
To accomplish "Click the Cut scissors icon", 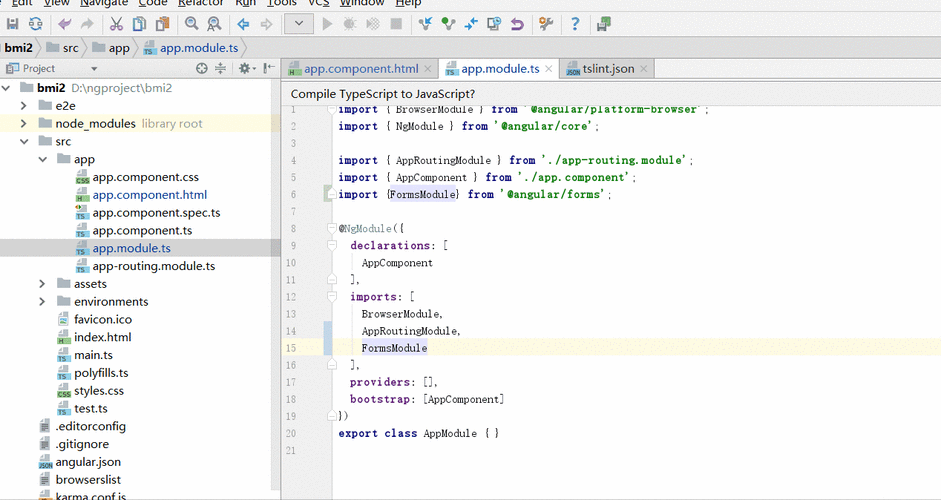I will [x=116, y=24].
